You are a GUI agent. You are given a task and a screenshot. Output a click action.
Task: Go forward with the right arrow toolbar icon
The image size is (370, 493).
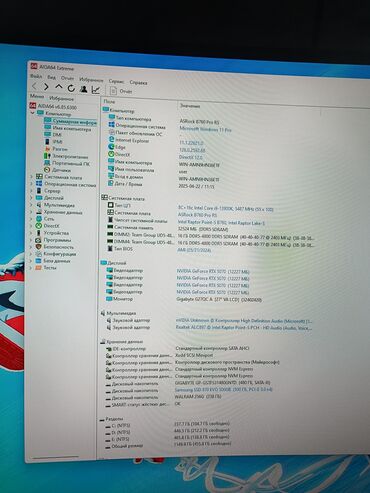(x=46, y=87)
